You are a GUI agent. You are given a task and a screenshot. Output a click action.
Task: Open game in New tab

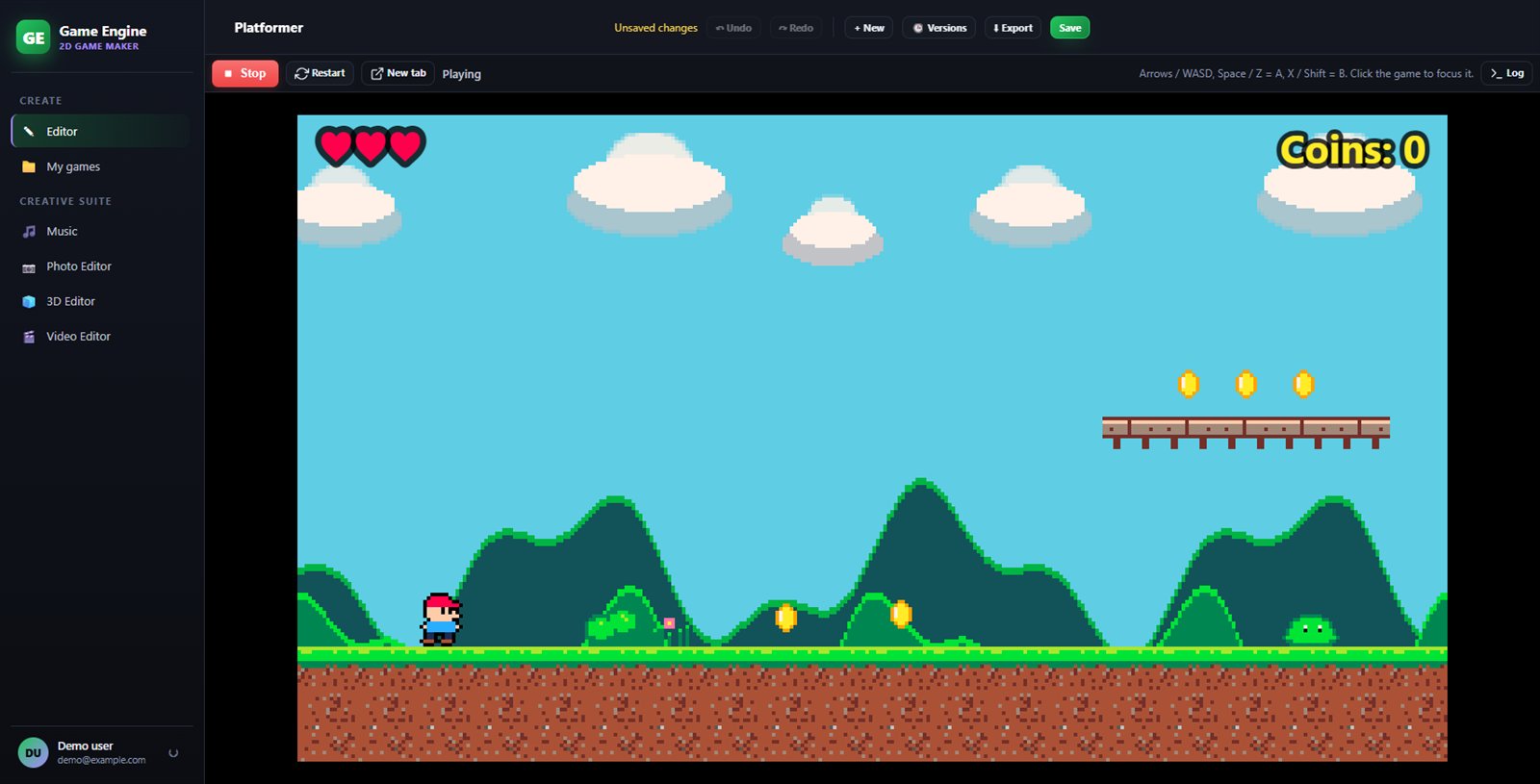point(398,73)
